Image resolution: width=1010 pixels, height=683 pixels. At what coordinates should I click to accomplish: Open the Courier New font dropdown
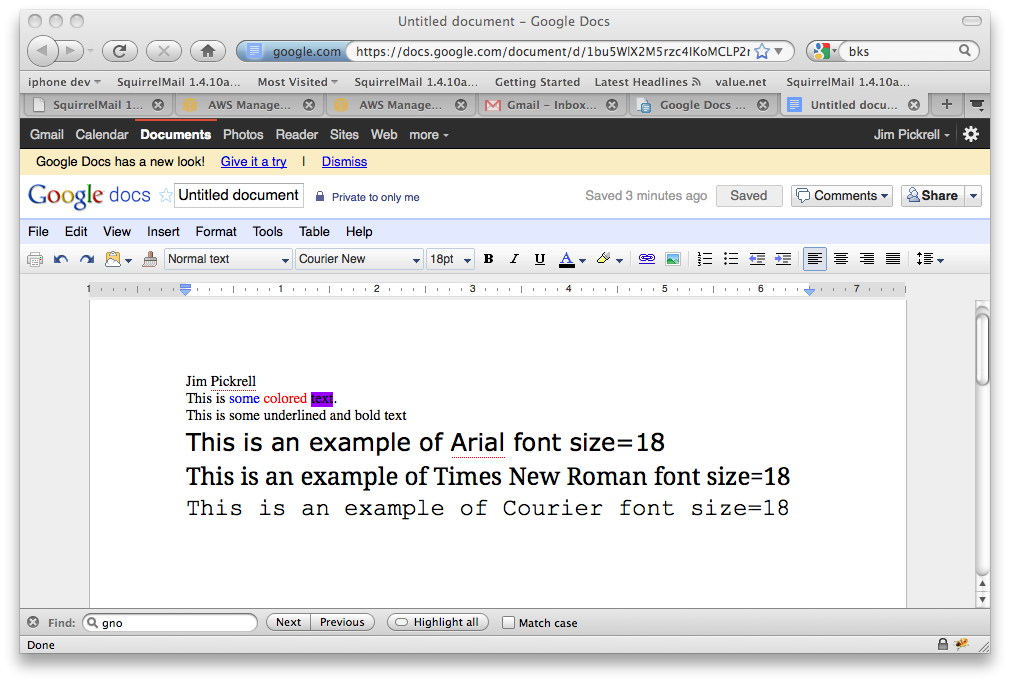[359, 259]
